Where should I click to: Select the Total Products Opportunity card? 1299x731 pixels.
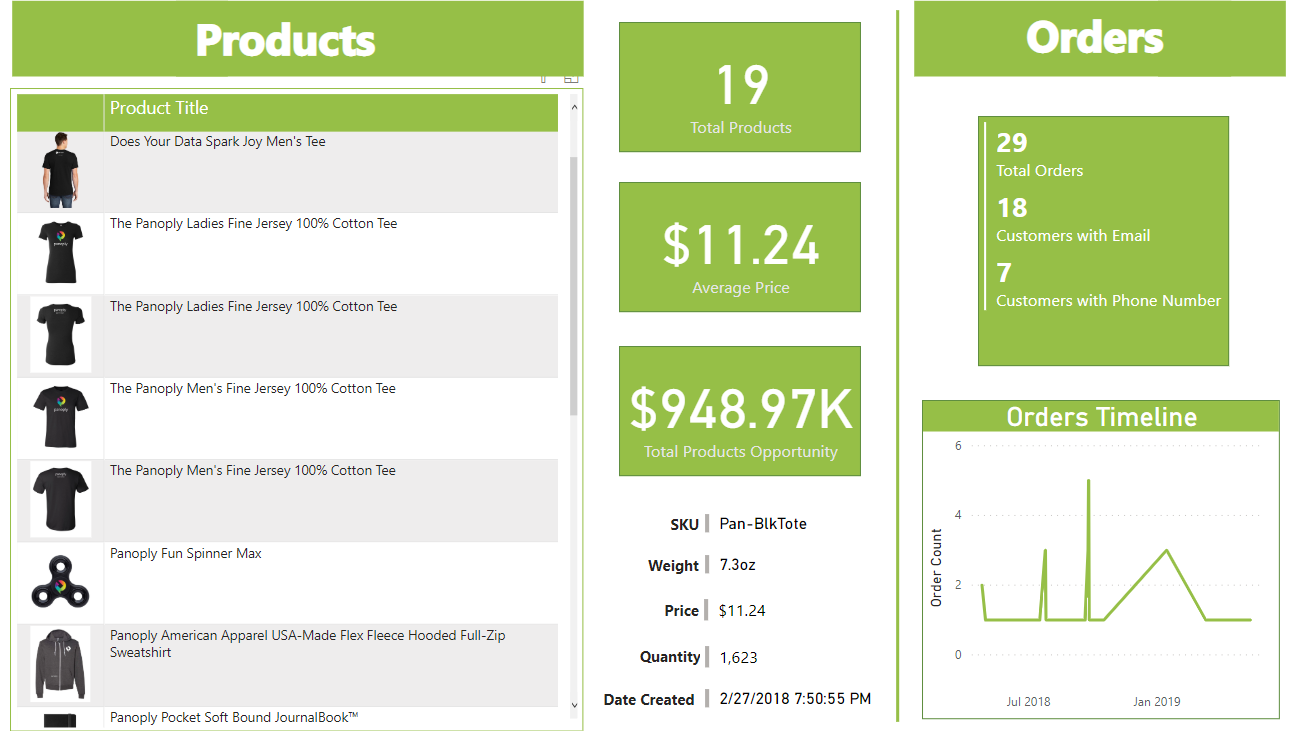tap(740, 412)
